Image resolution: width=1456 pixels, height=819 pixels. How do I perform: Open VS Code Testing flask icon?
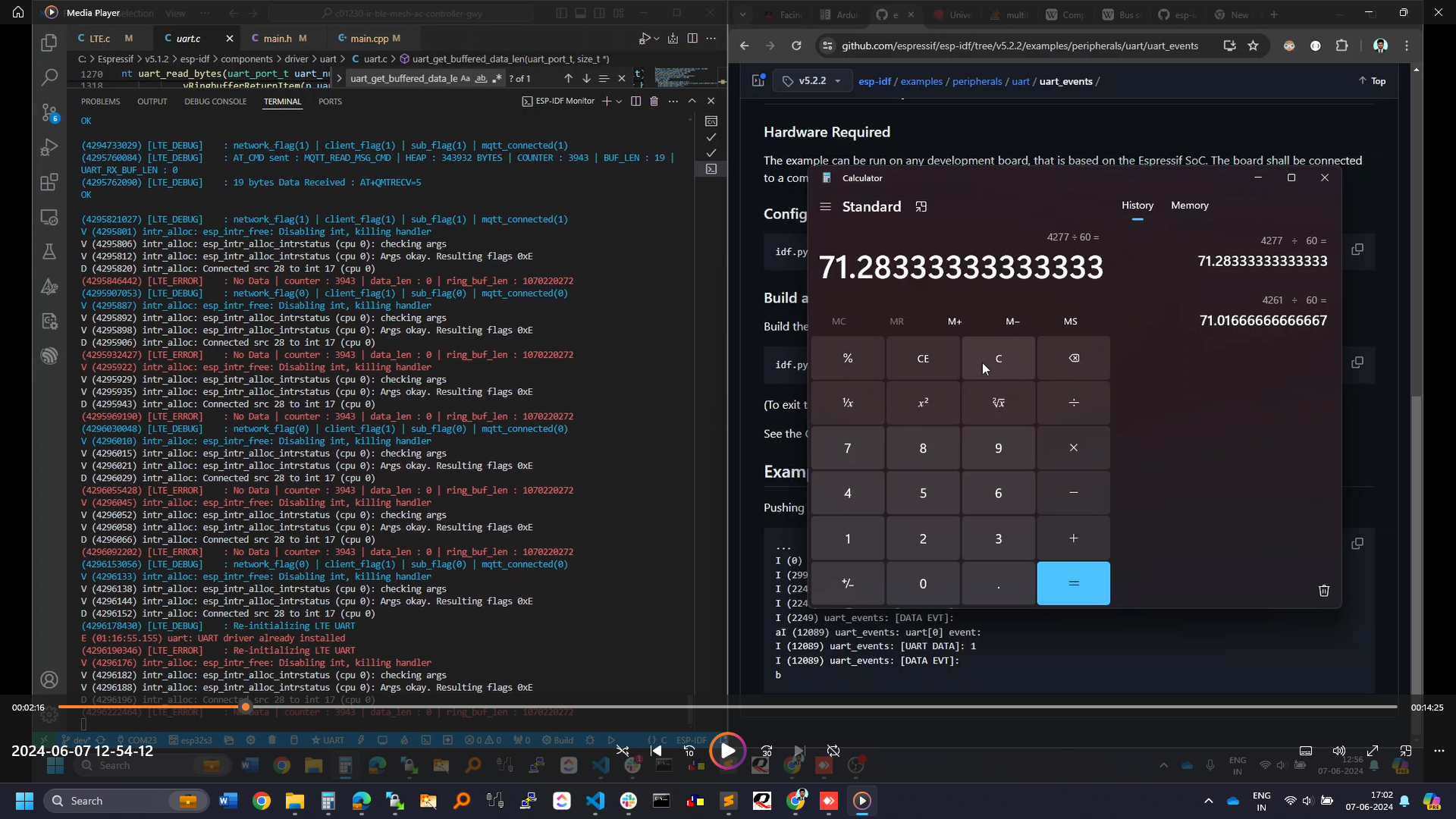(x=49, y=252)
